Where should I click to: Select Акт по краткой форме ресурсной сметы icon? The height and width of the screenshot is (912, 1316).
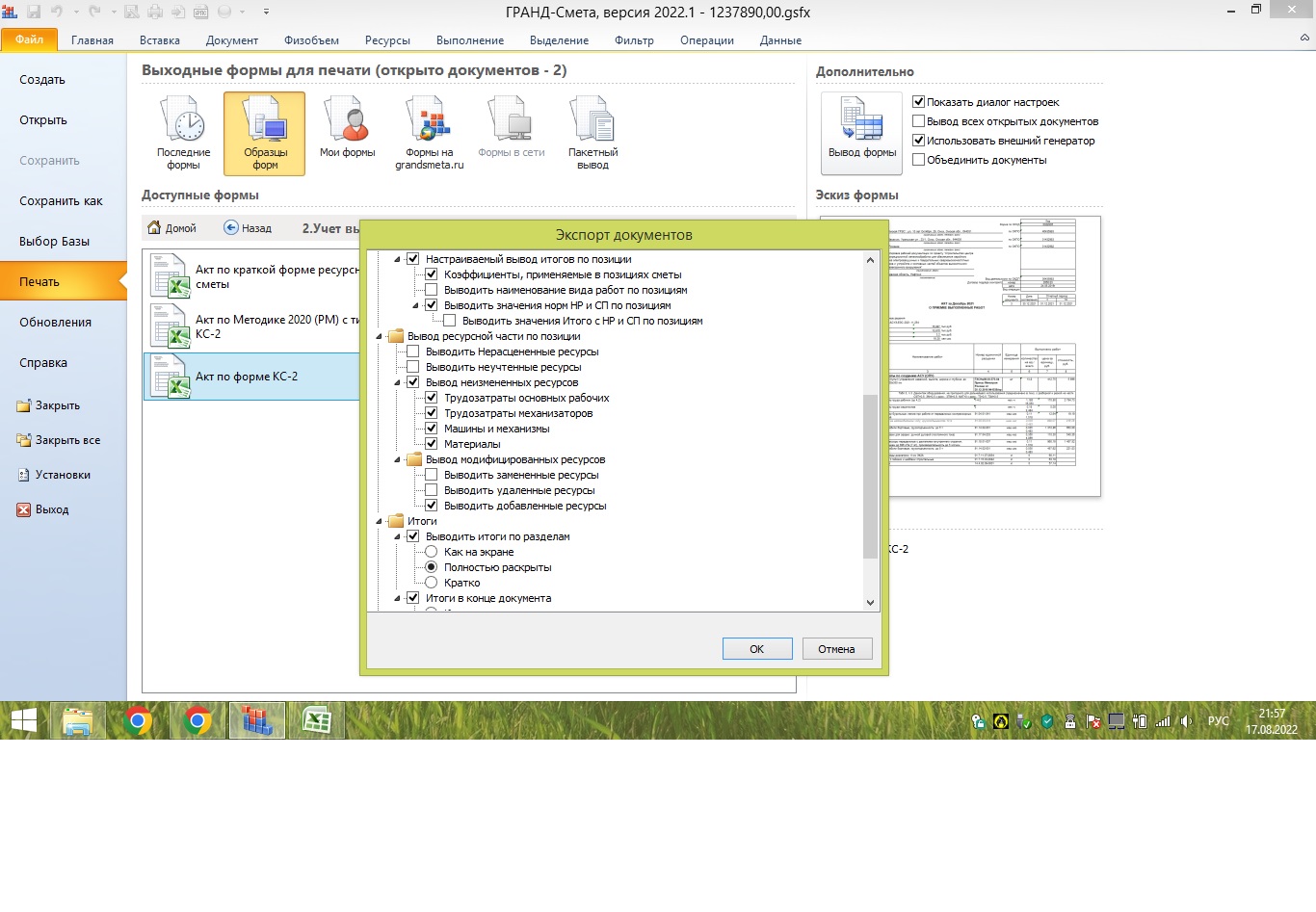click(x=170, y=276)
